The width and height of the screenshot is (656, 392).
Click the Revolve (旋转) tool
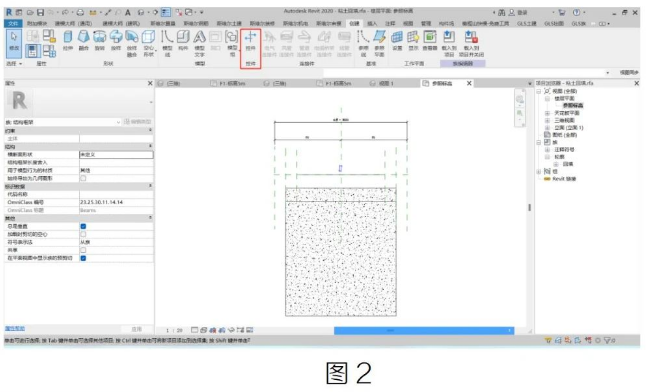coord(100,41)
